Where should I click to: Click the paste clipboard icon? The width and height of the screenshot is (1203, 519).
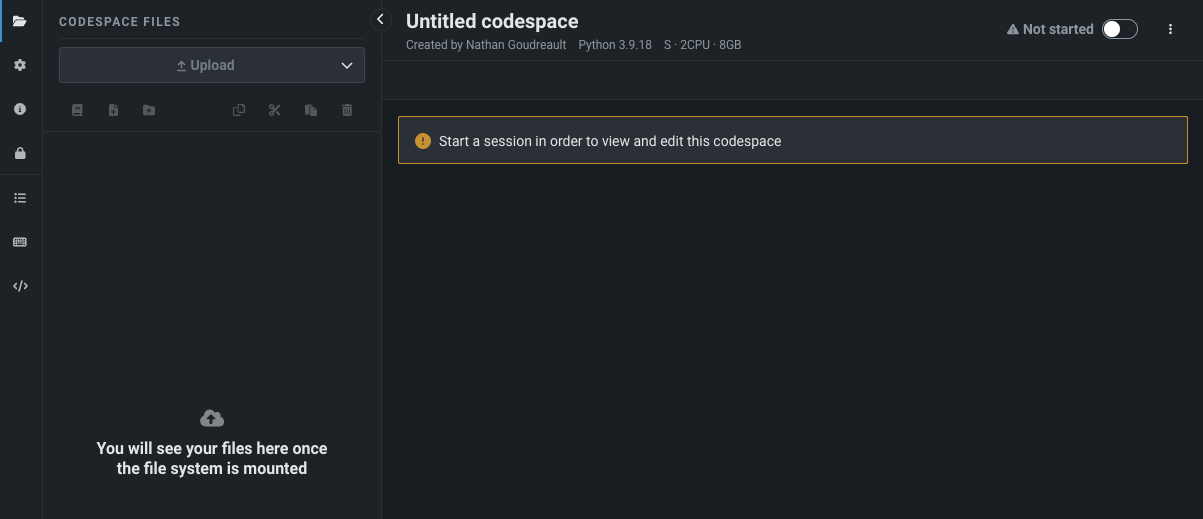311,110
